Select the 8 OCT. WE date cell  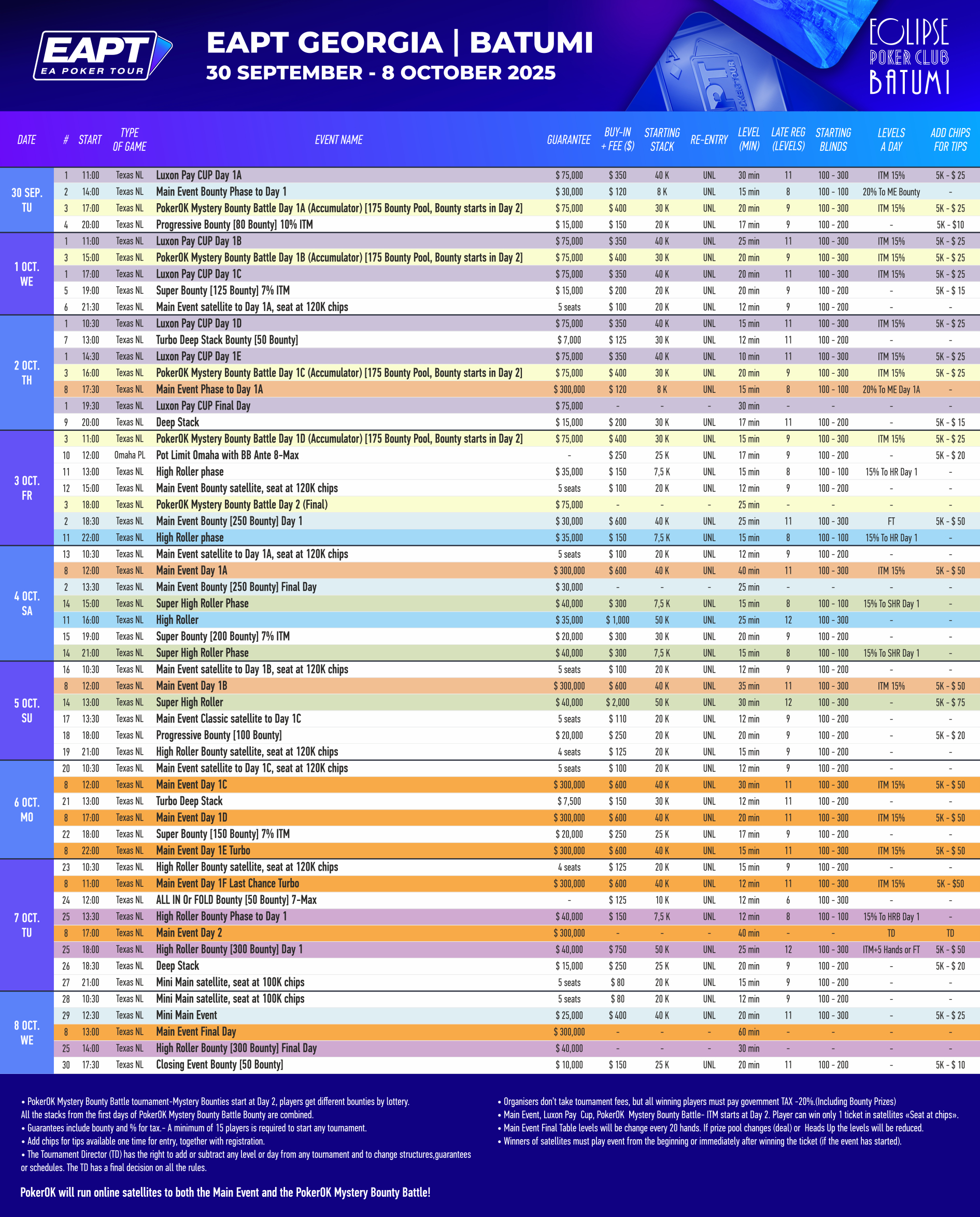click(x=26, y=1032)
